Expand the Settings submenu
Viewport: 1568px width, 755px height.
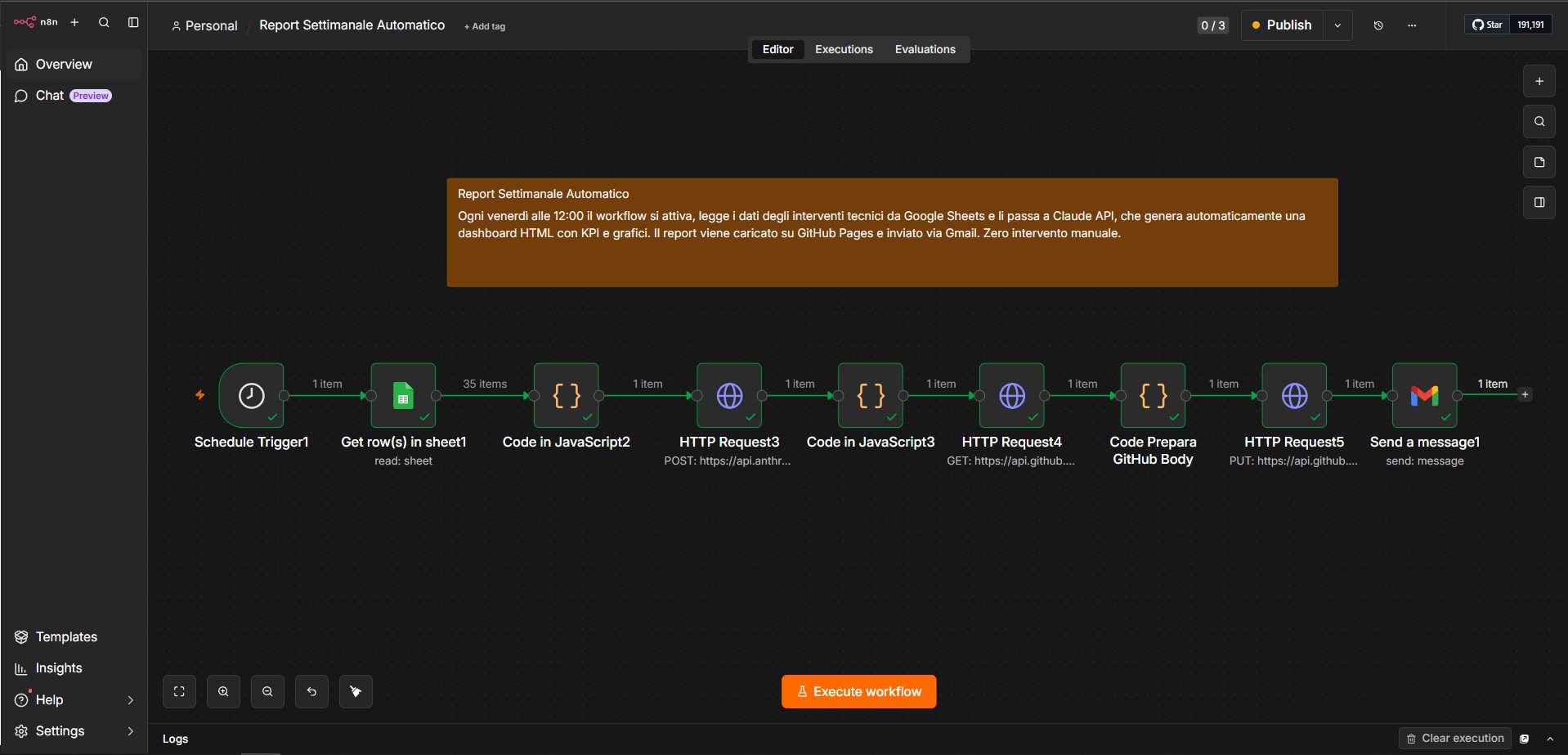tap(130, 731)
